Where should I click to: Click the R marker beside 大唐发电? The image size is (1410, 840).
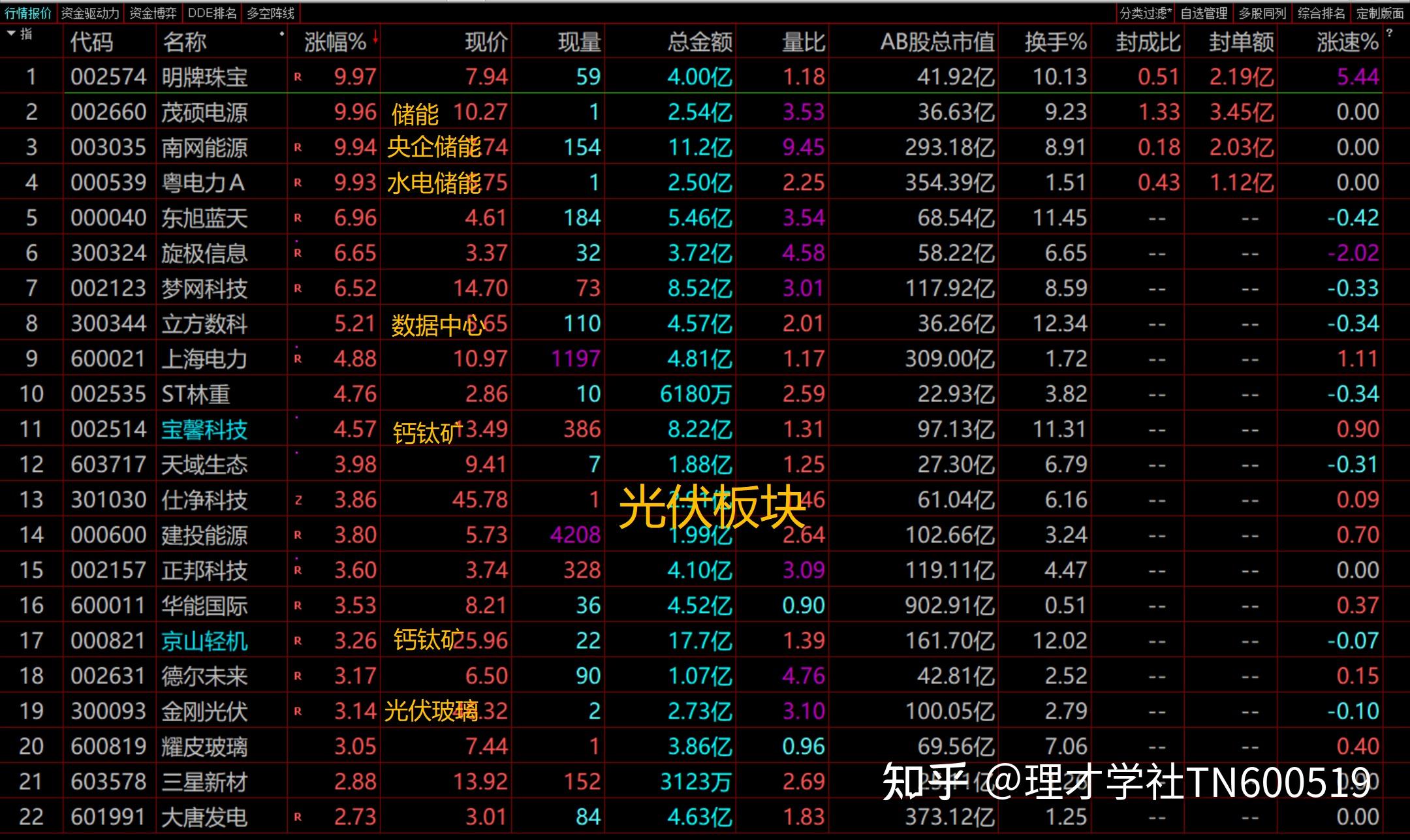click(298, 817)
